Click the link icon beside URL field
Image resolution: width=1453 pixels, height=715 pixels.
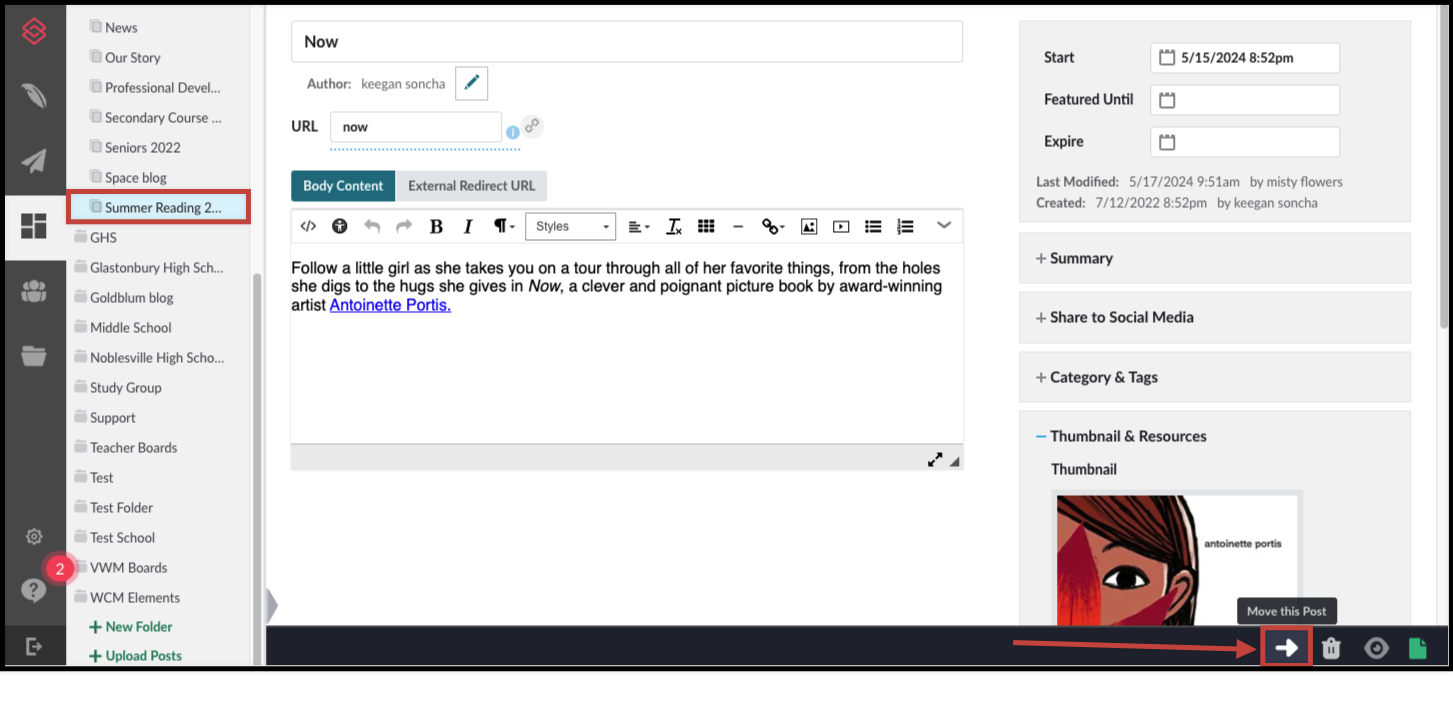532,126
